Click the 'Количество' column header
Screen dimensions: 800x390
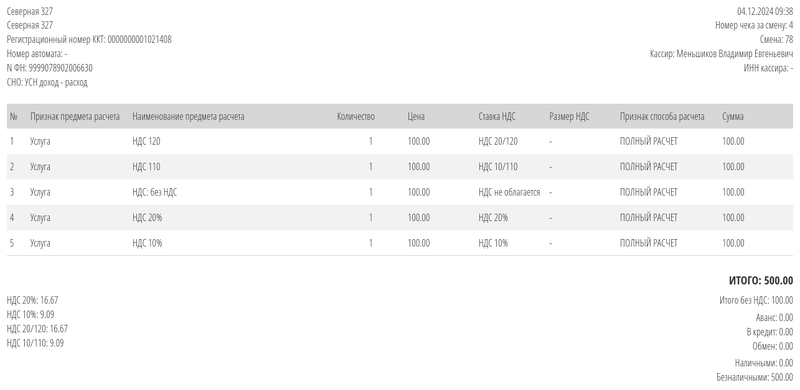356,116
